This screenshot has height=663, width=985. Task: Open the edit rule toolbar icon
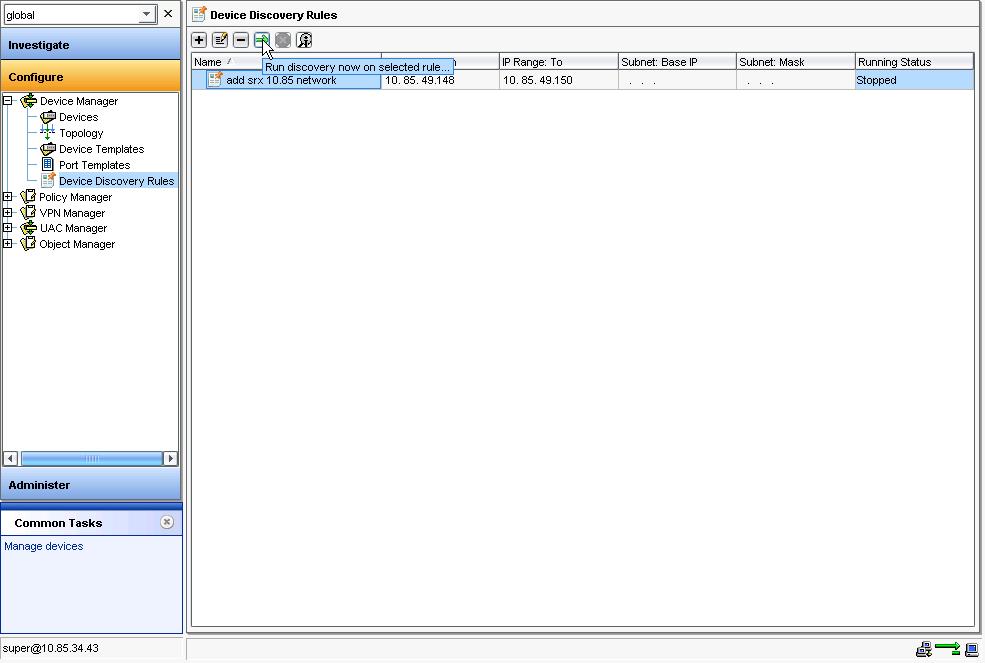pyautogui.click(x=220, y=40)
